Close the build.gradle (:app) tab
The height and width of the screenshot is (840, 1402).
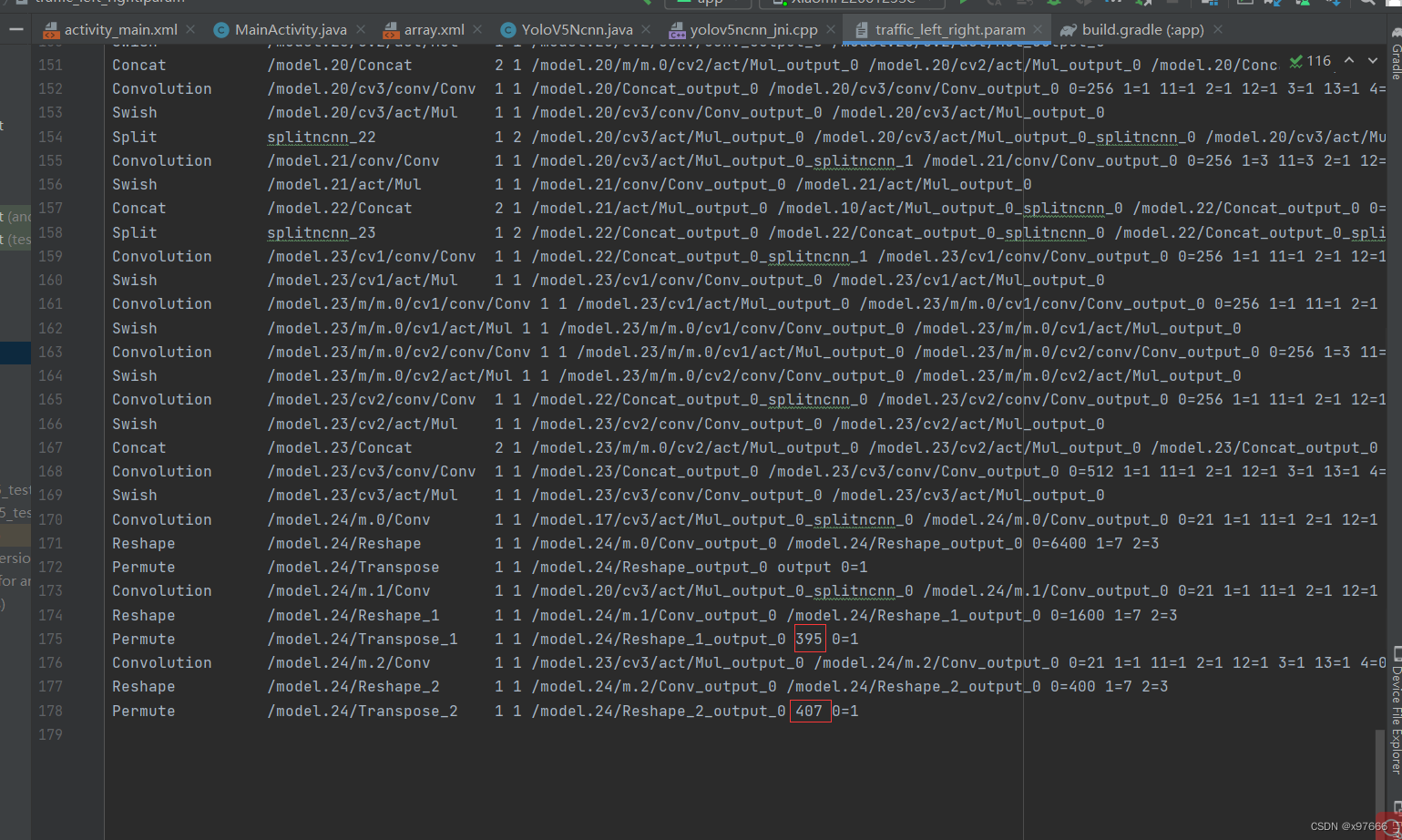(x=1218, y=29)
